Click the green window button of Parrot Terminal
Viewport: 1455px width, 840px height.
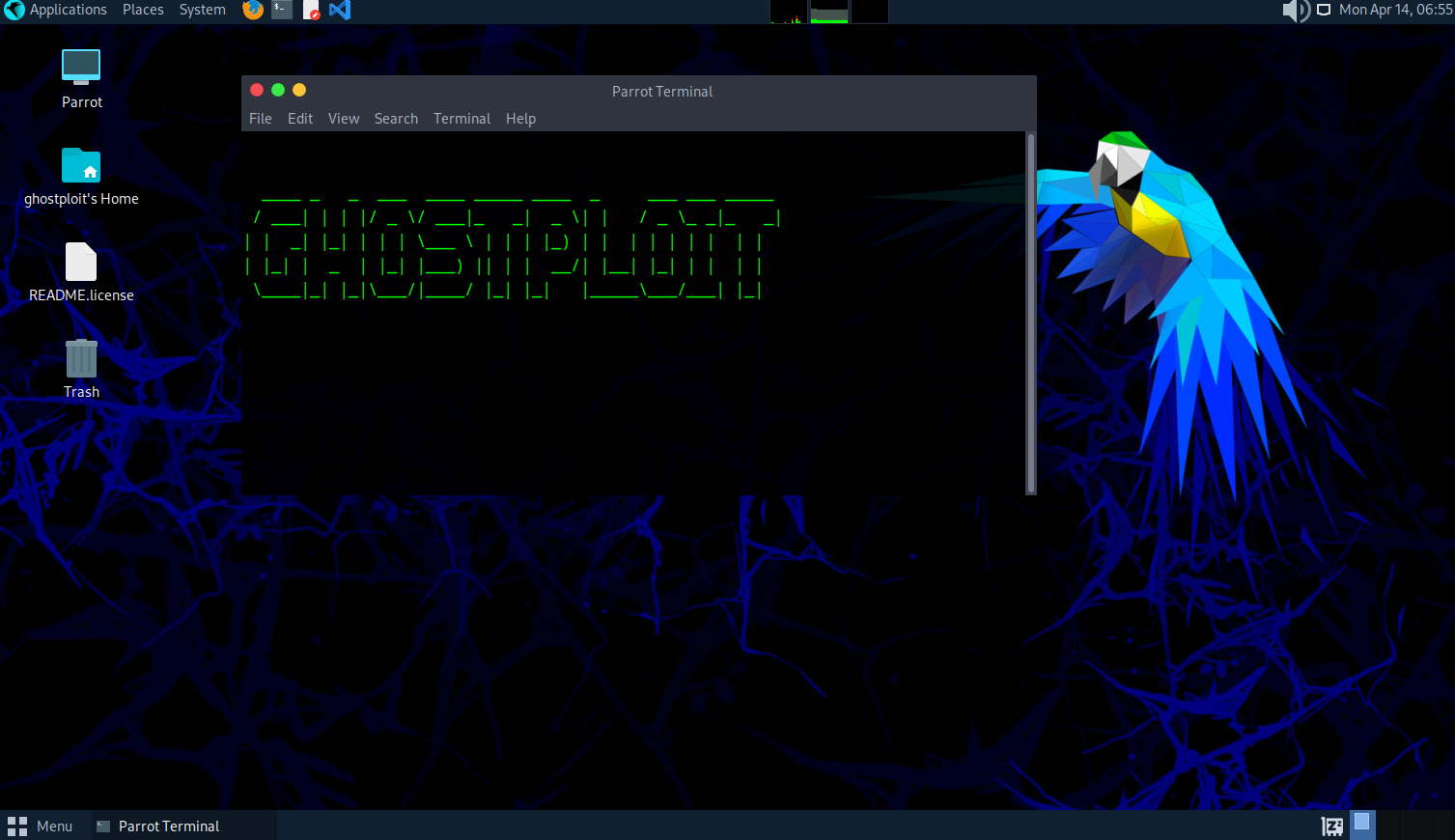(278, 90)
